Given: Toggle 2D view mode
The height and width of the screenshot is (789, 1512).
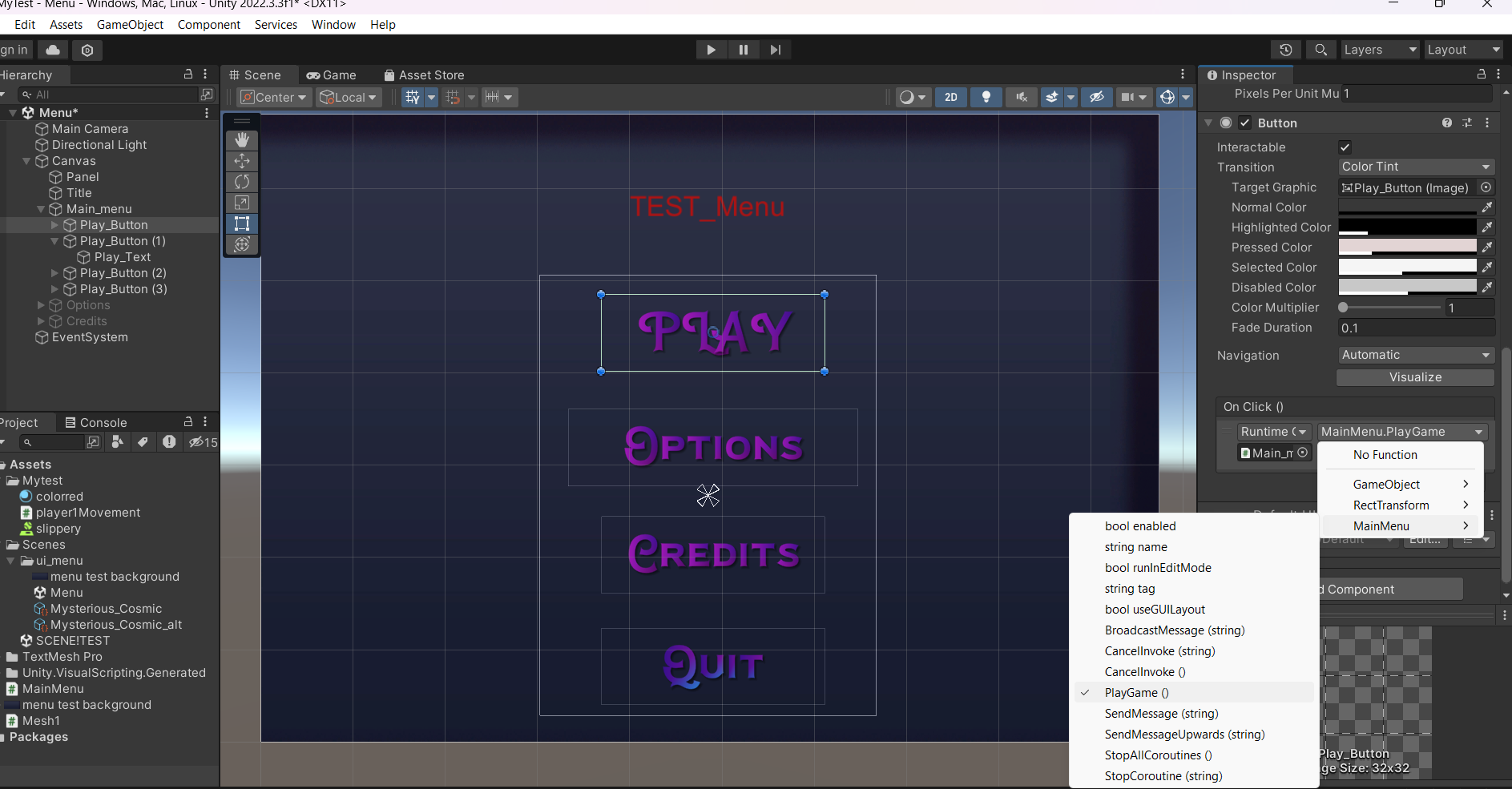Looking at the screenshot, I should pos(951,97).
